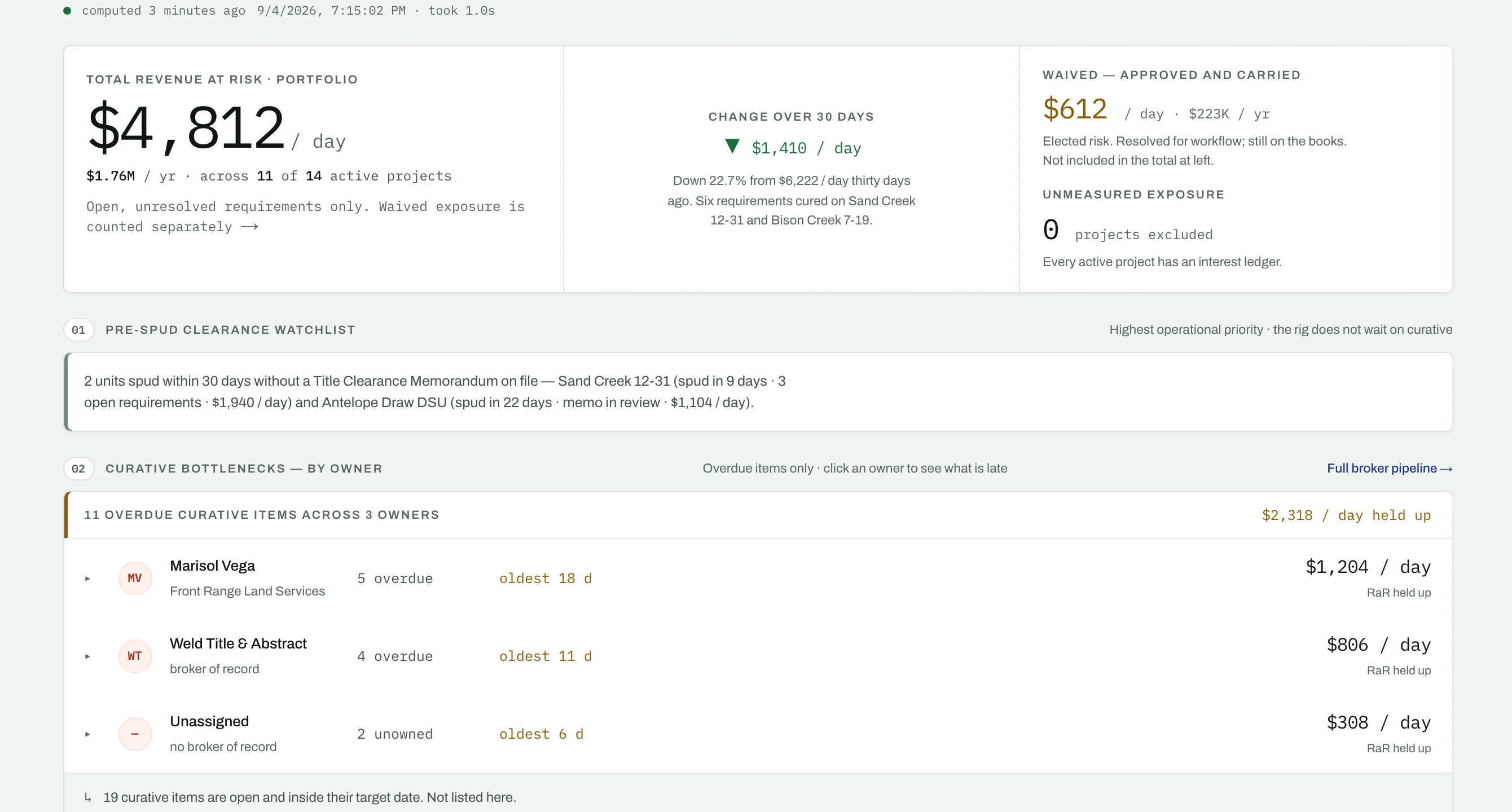The height and width of the screenshot is (812, 1512).
Task: Click 'Highest operational priority' note
Action: [1281, 330]
